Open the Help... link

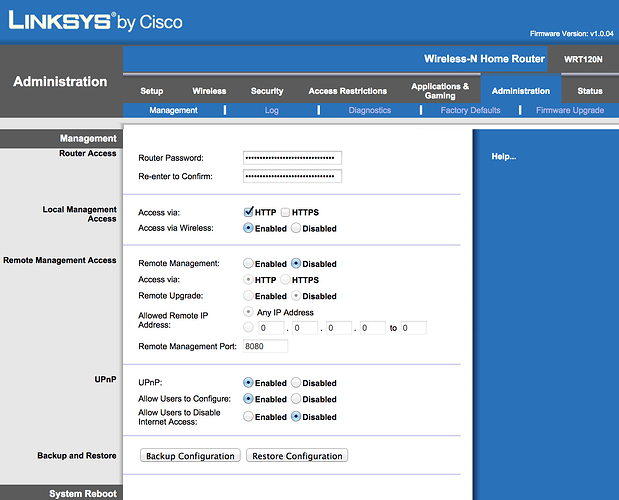click(504, 157)
